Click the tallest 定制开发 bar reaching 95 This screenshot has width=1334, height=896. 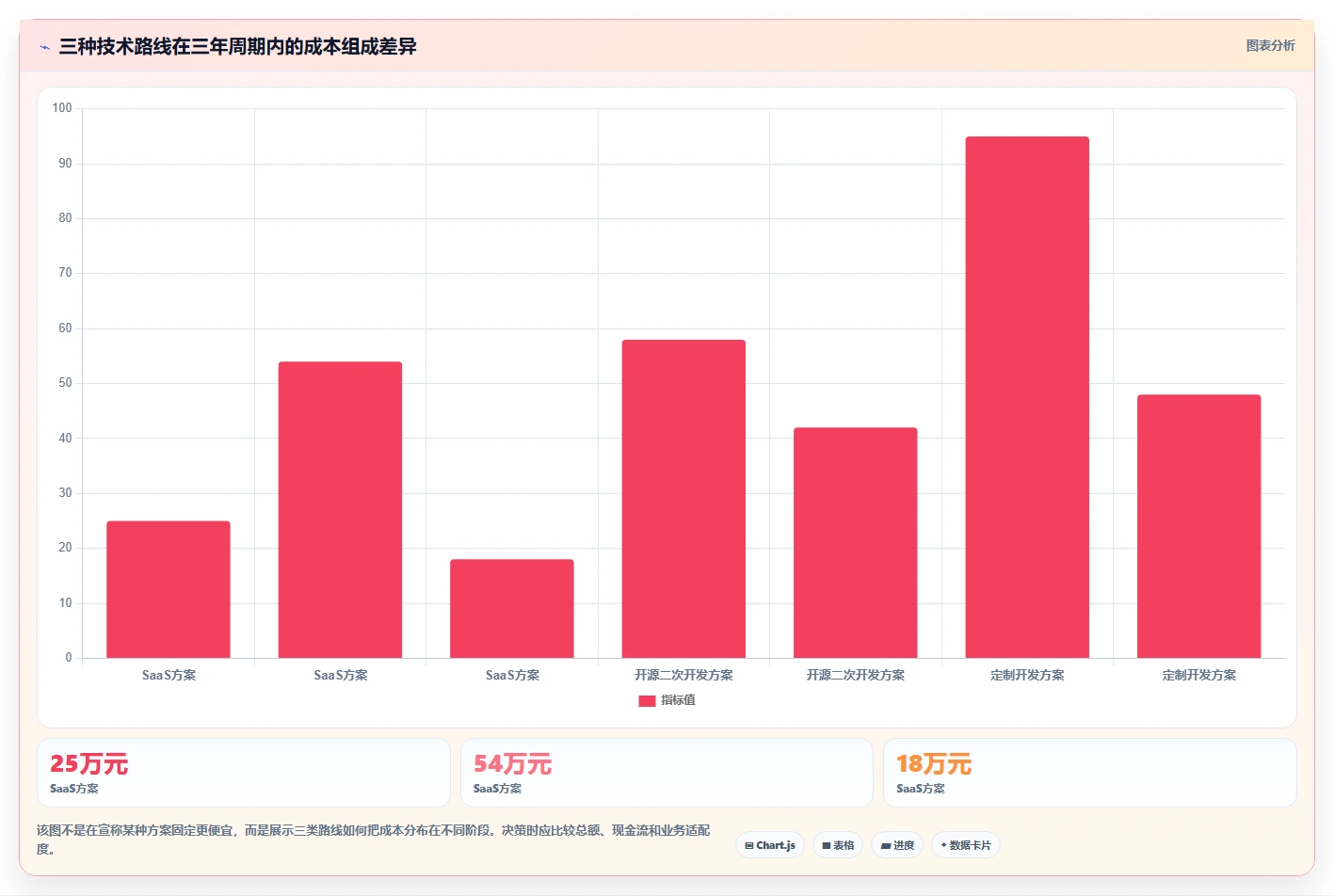point(1027,397)
